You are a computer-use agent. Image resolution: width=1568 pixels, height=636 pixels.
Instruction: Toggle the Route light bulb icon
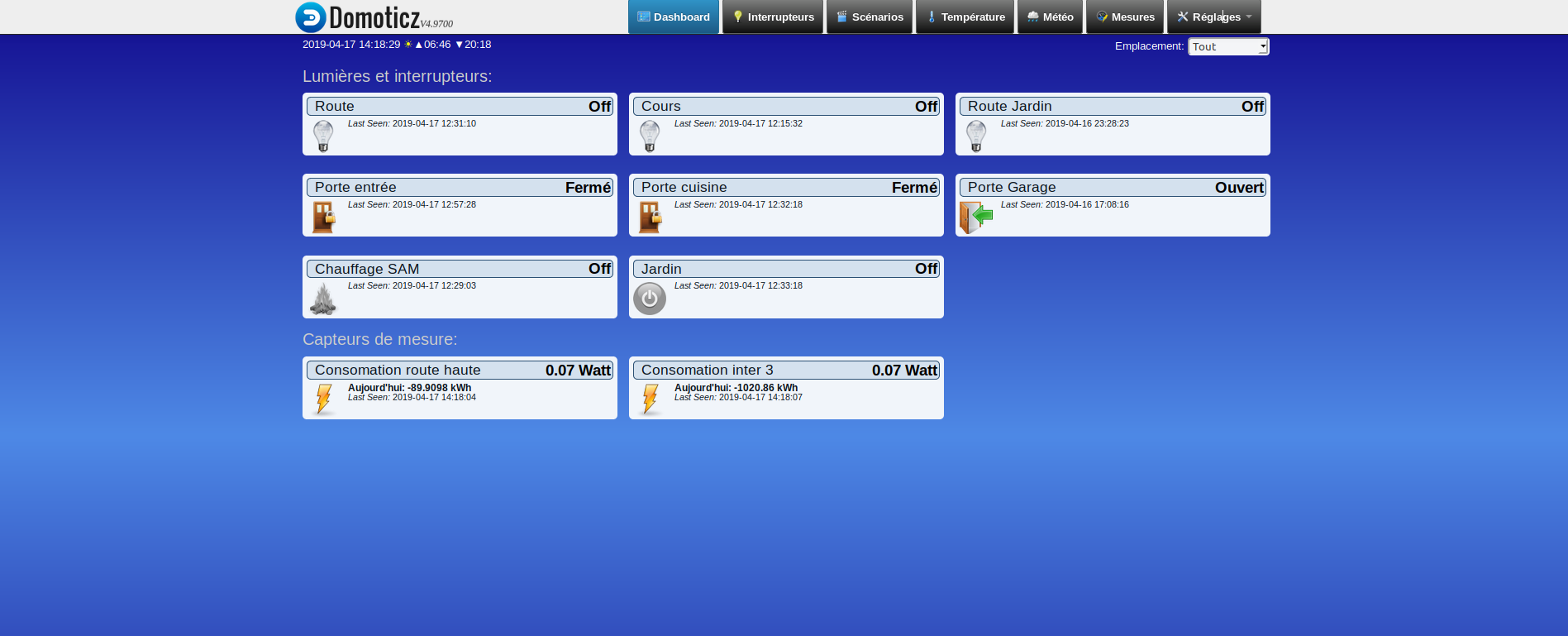tap(323, 136)
